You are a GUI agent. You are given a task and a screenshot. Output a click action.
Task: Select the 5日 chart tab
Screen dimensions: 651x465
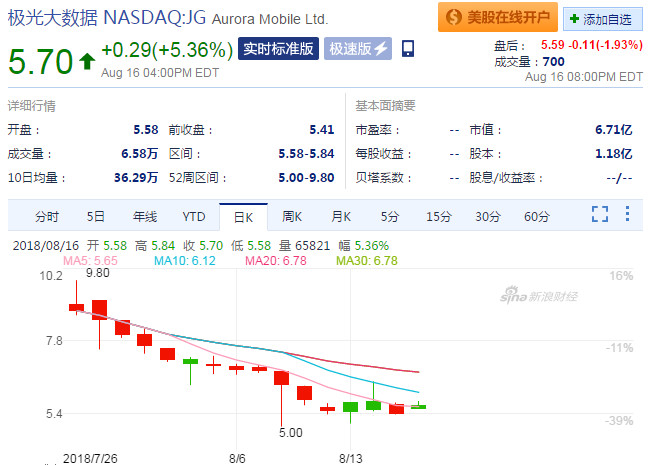(95, 217)
